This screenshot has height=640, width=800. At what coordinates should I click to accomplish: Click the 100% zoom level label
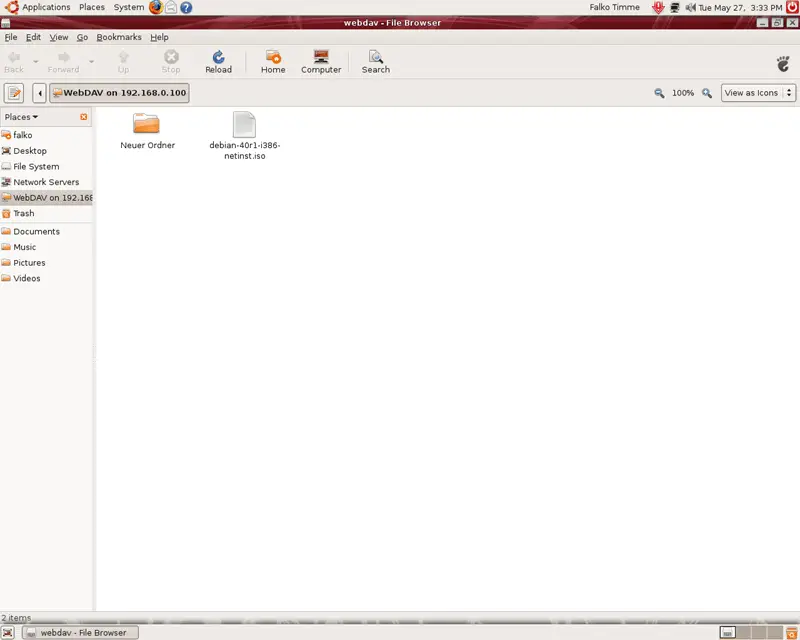point(683,93)
